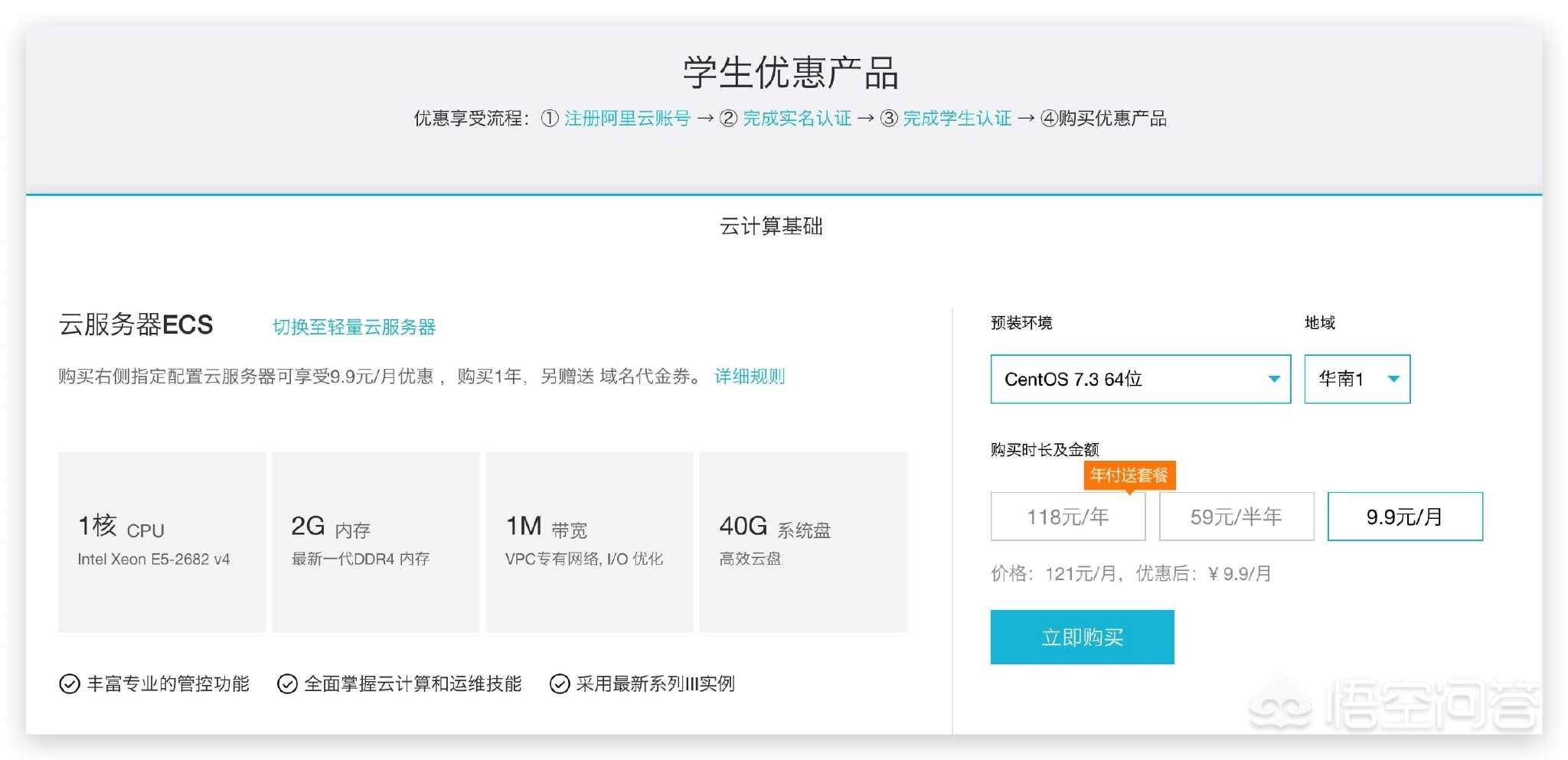Click the ECS discount description paragraph

coord(381,377)
